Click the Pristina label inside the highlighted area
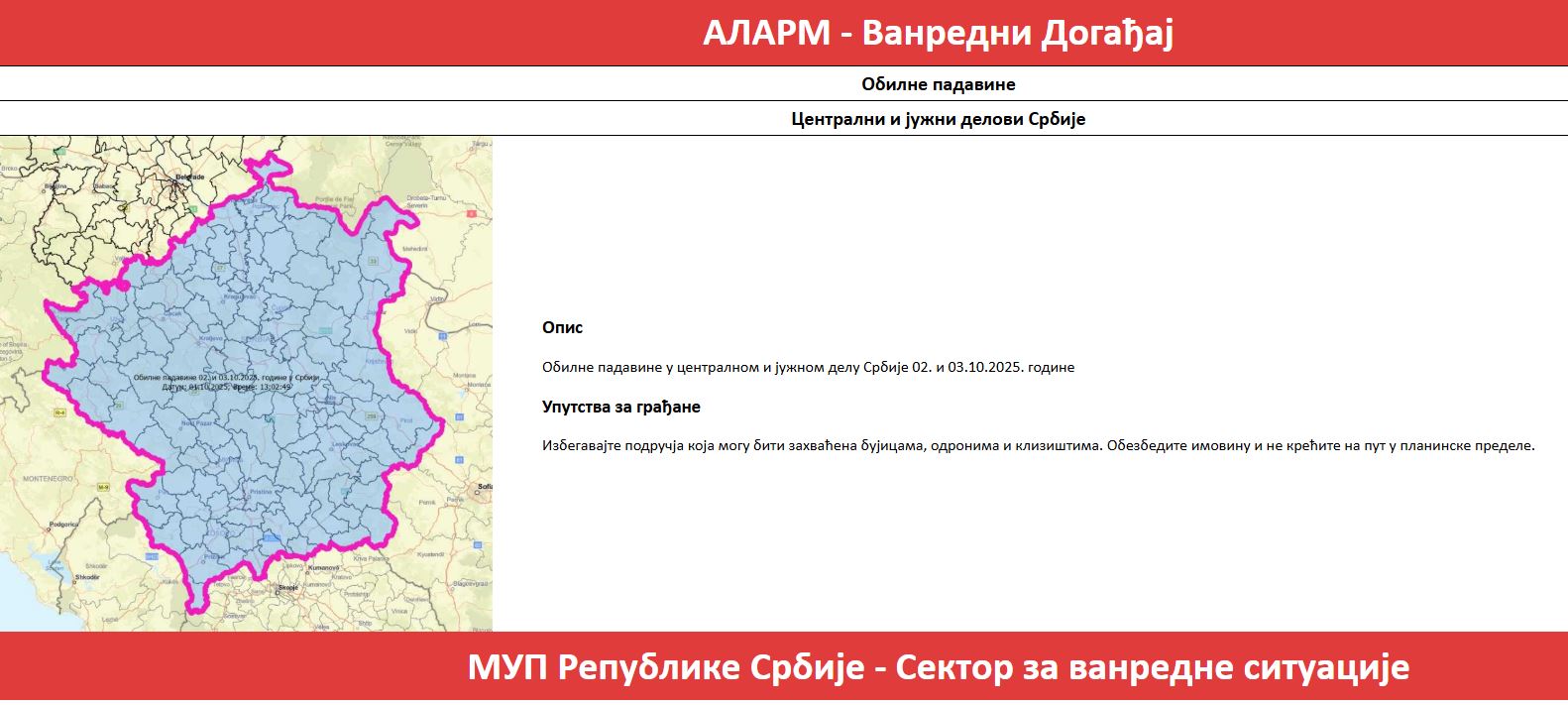 (261, 492)
